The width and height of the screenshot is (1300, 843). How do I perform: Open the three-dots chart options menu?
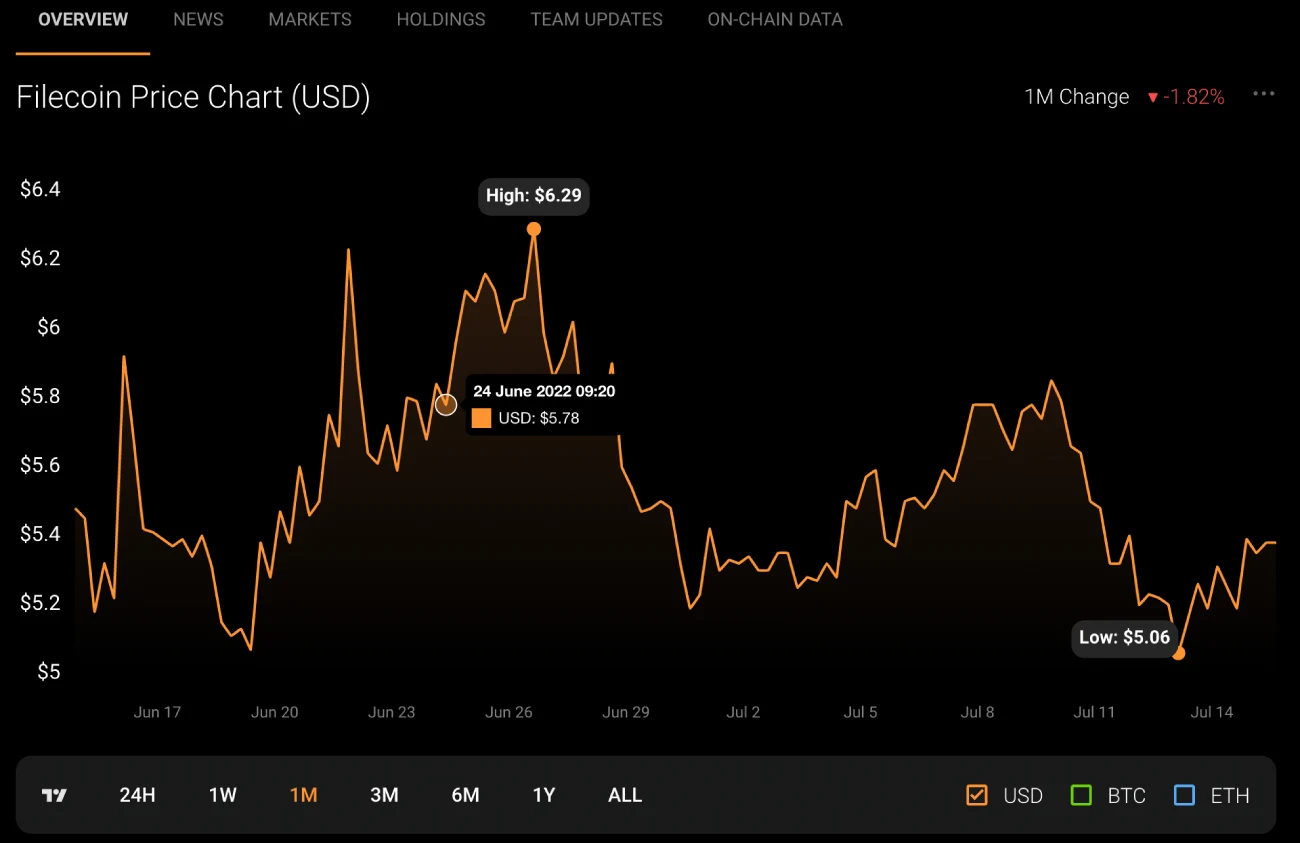coord(1264,93)
